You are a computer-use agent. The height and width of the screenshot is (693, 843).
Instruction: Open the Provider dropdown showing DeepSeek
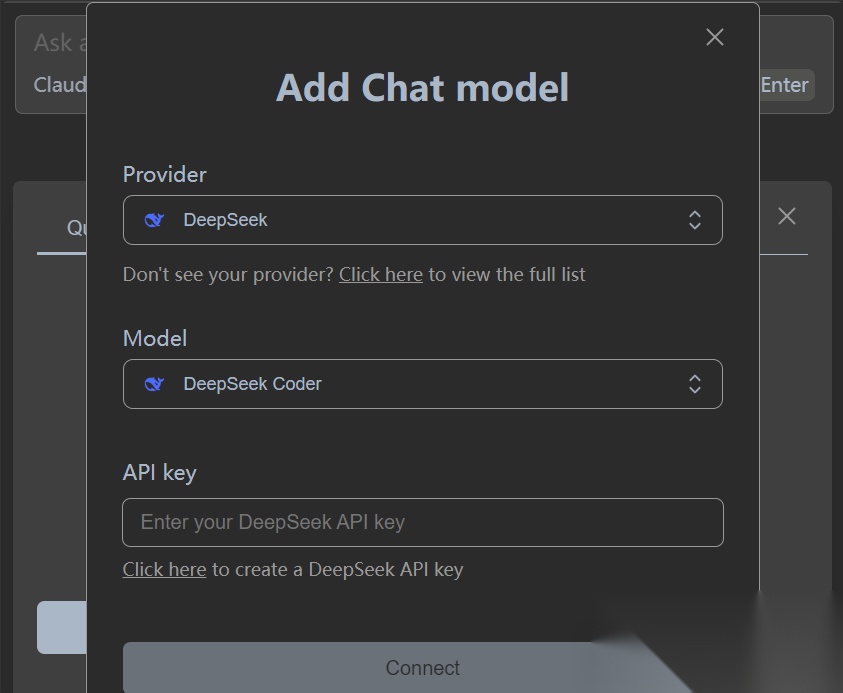[423, 220]
